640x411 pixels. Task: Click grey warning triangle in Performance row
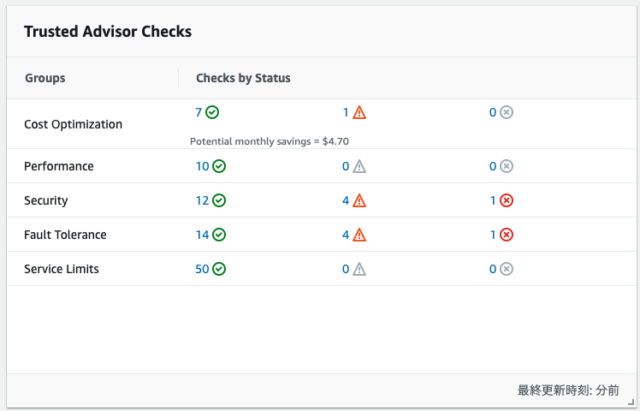click(x=359, y=167)
